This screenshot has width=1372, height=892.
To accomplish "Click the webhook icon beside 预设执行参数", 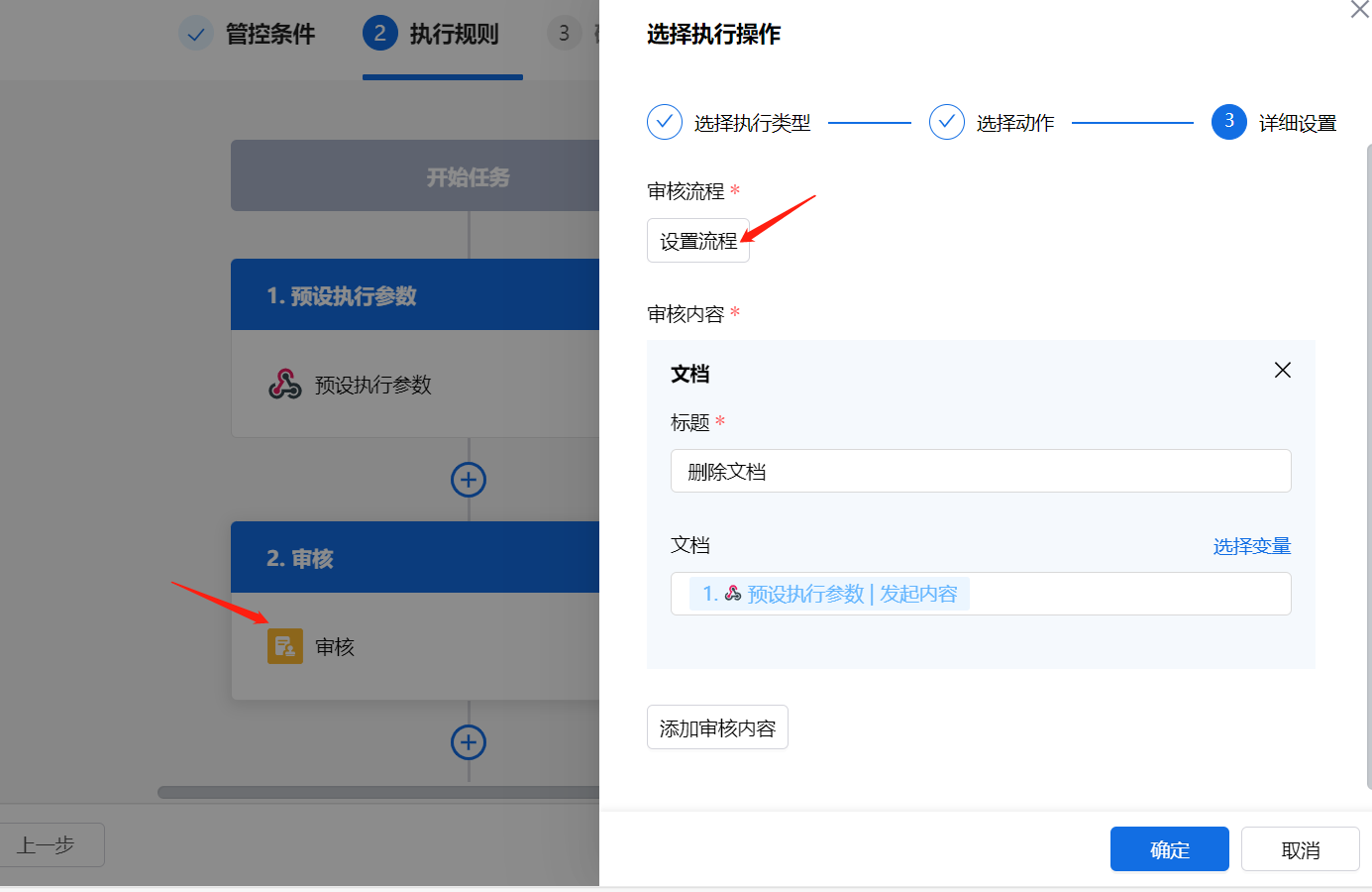I will coord(285,384).
